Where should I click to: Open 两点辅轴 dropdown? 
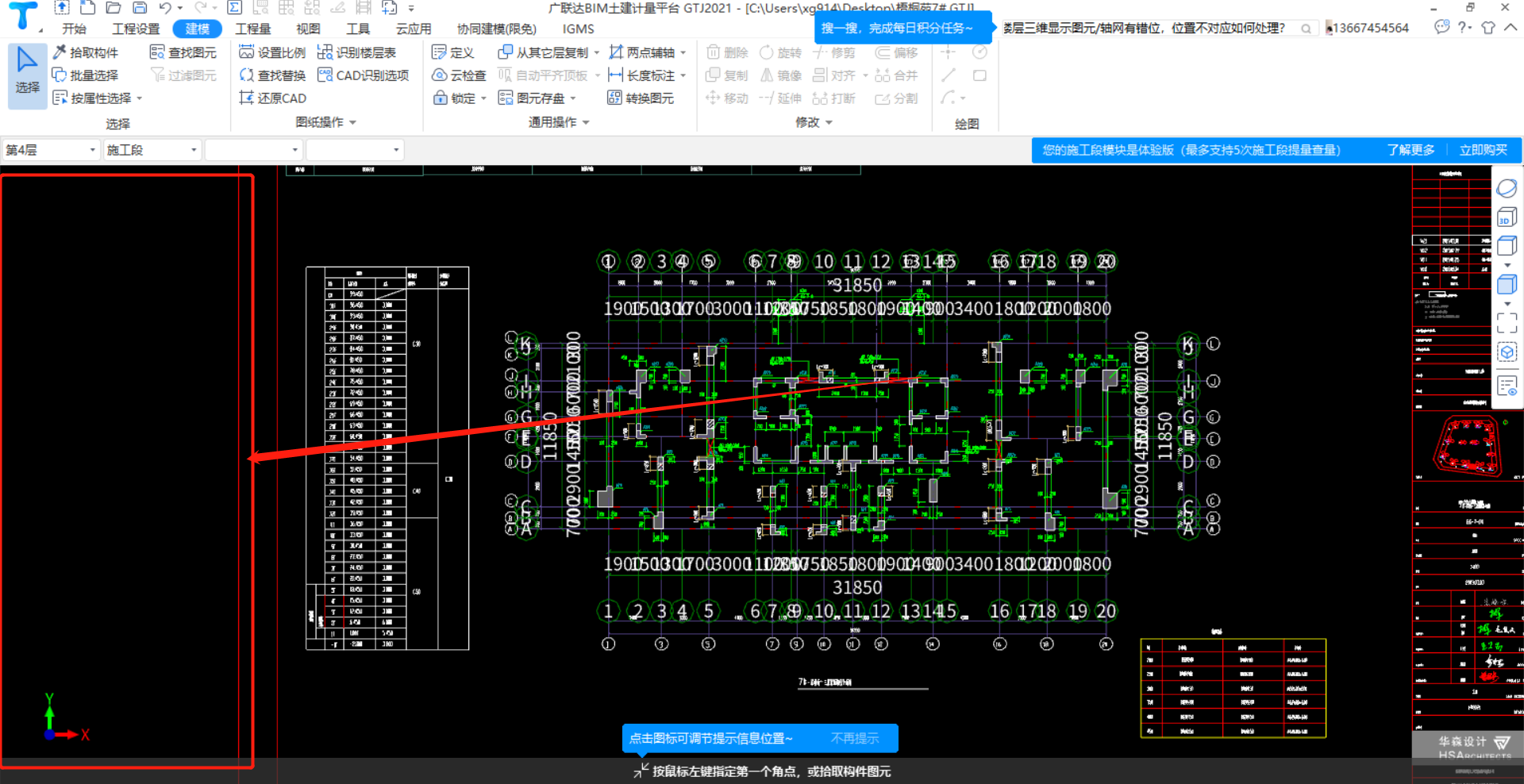click(683, 52)
